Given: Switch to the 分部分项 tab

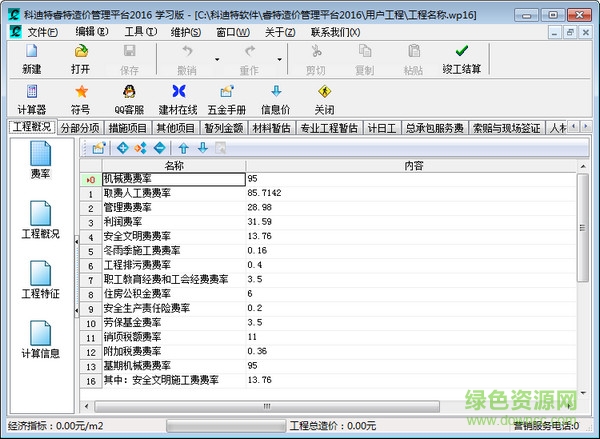Looking at the screenshot, I should 80,128.
